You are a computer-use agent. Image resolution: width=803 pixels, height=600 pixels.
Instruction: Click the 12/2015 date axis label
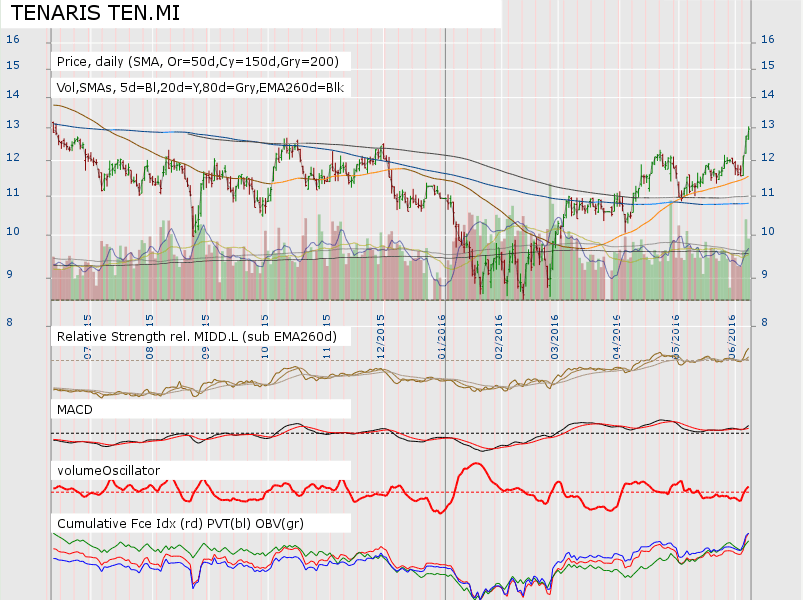(381, 337)
